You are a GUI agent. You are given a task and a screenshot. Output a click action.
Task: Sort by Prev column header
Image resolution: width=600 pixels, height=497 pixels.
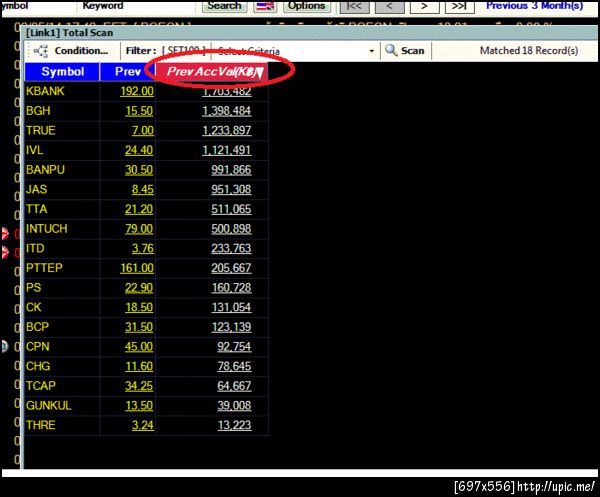tap(128, 72)
